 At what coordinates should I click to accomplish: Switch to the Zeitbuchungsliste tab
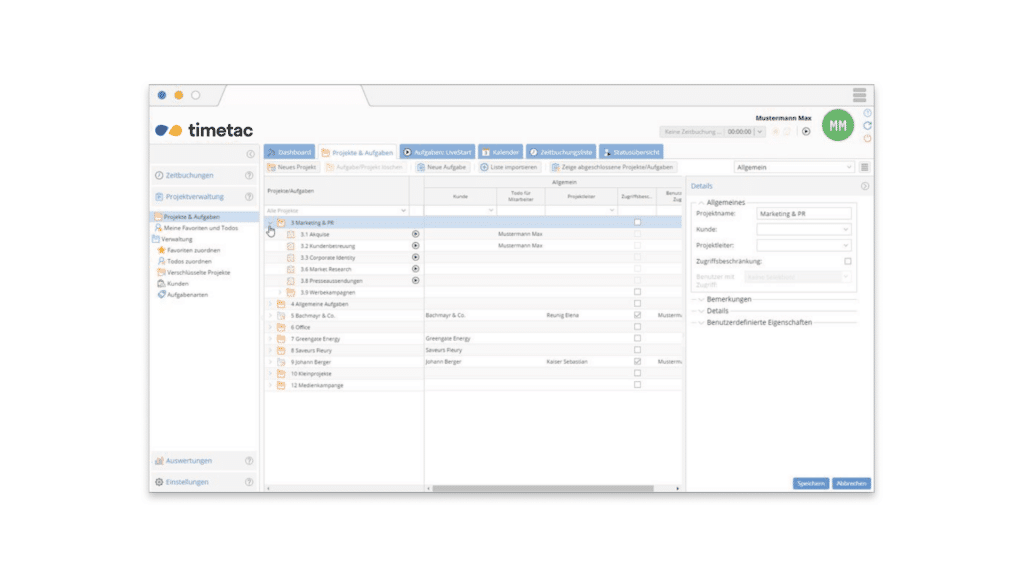(x=561, y=152)
